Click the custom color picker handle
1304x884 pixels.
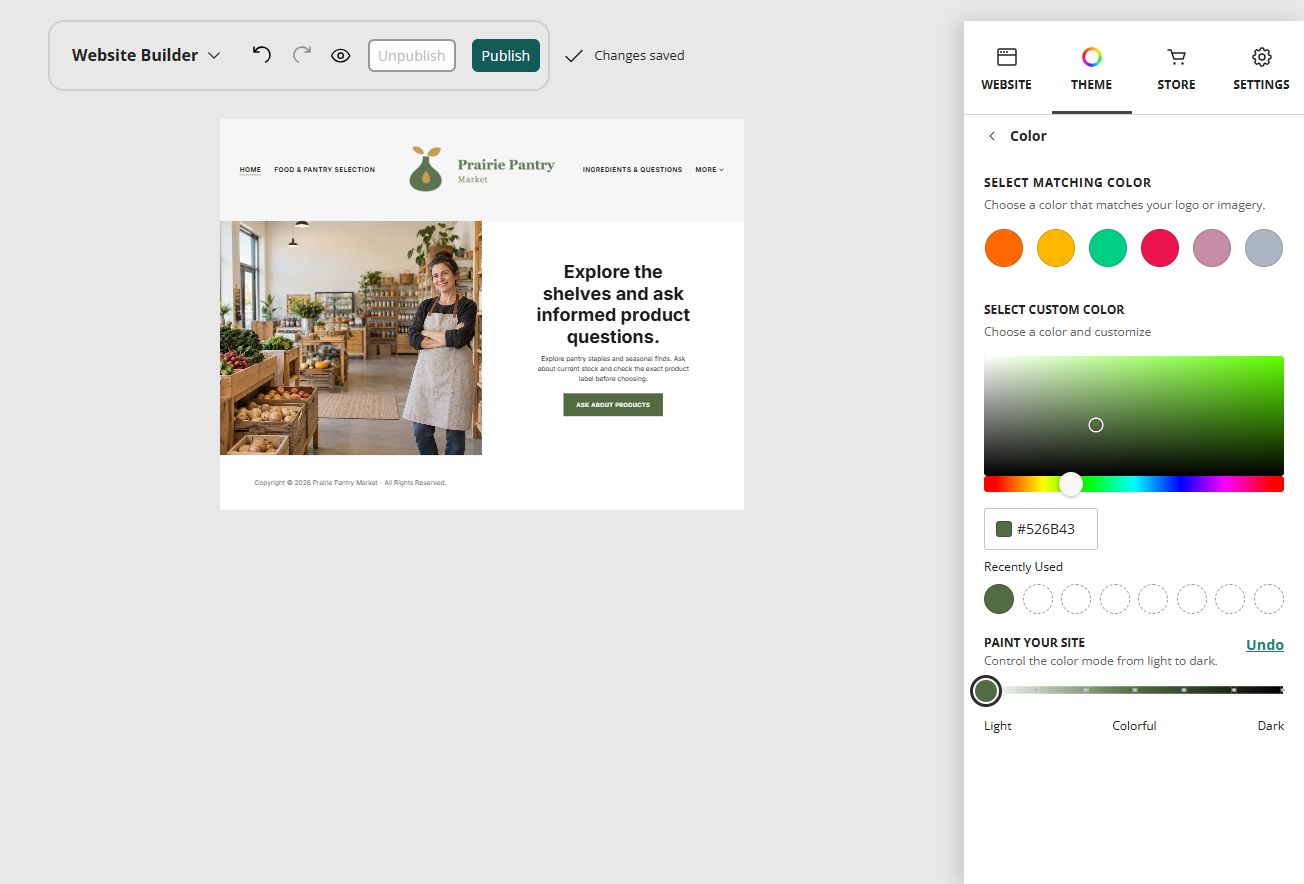[x=1096, y=425]
